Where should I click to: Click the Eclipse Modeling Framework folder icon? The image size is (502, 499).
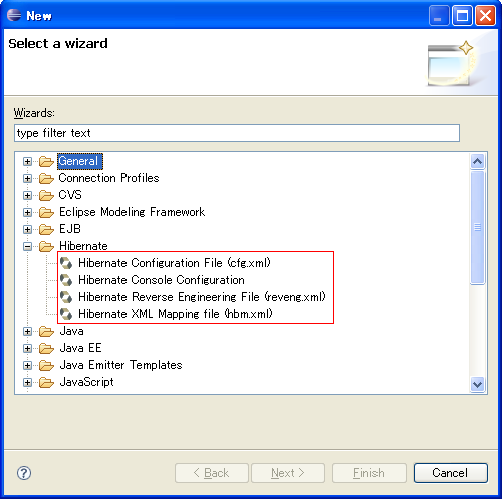coord(46,212)
